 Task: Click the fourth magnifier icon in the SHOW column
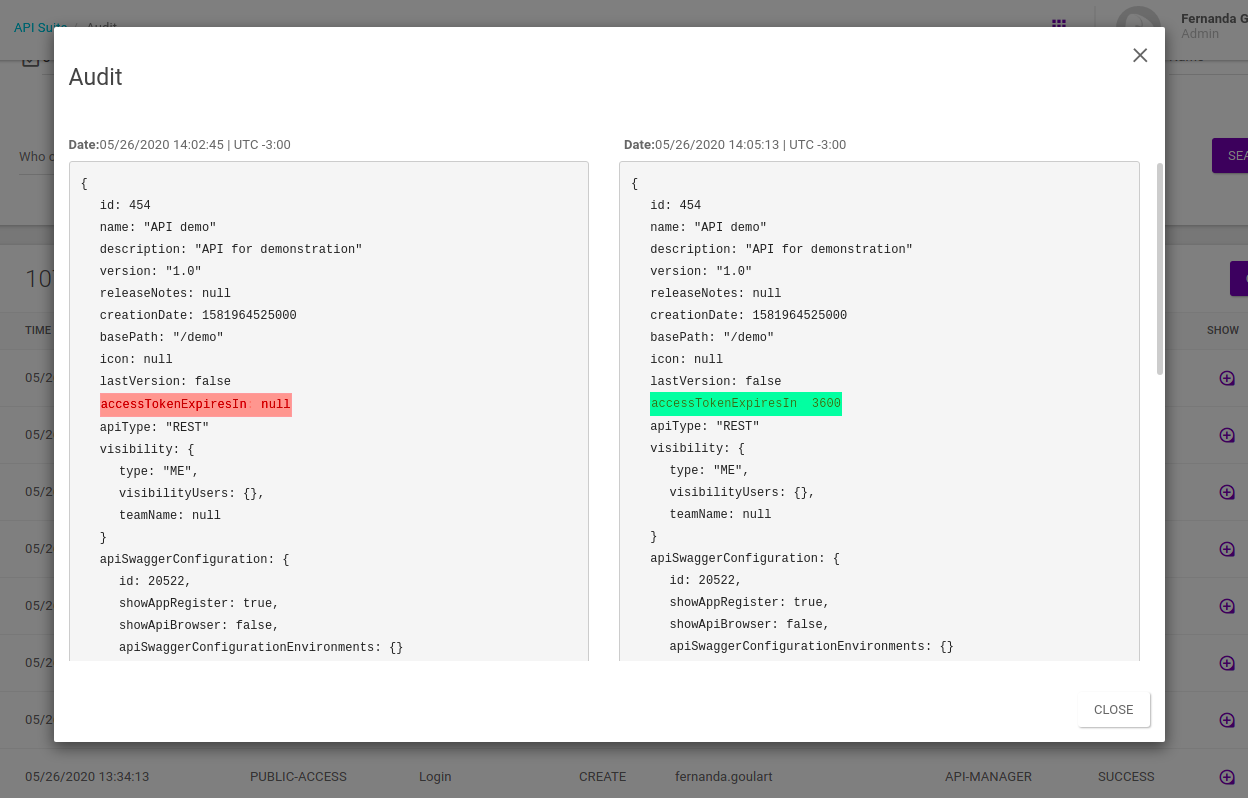click(x=1226, y=549)
